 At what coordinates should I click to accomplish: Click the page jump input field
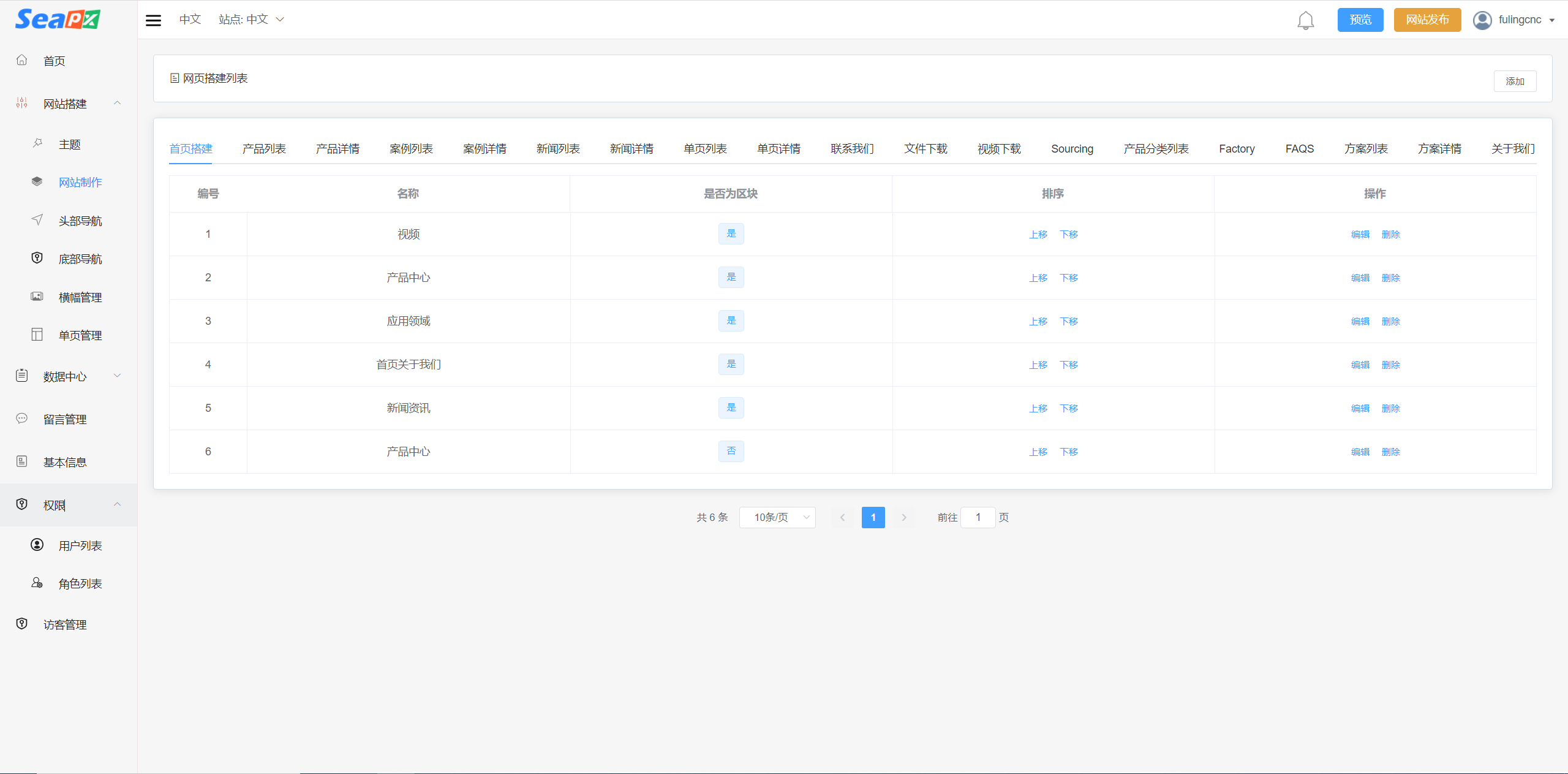click(978, 518)
